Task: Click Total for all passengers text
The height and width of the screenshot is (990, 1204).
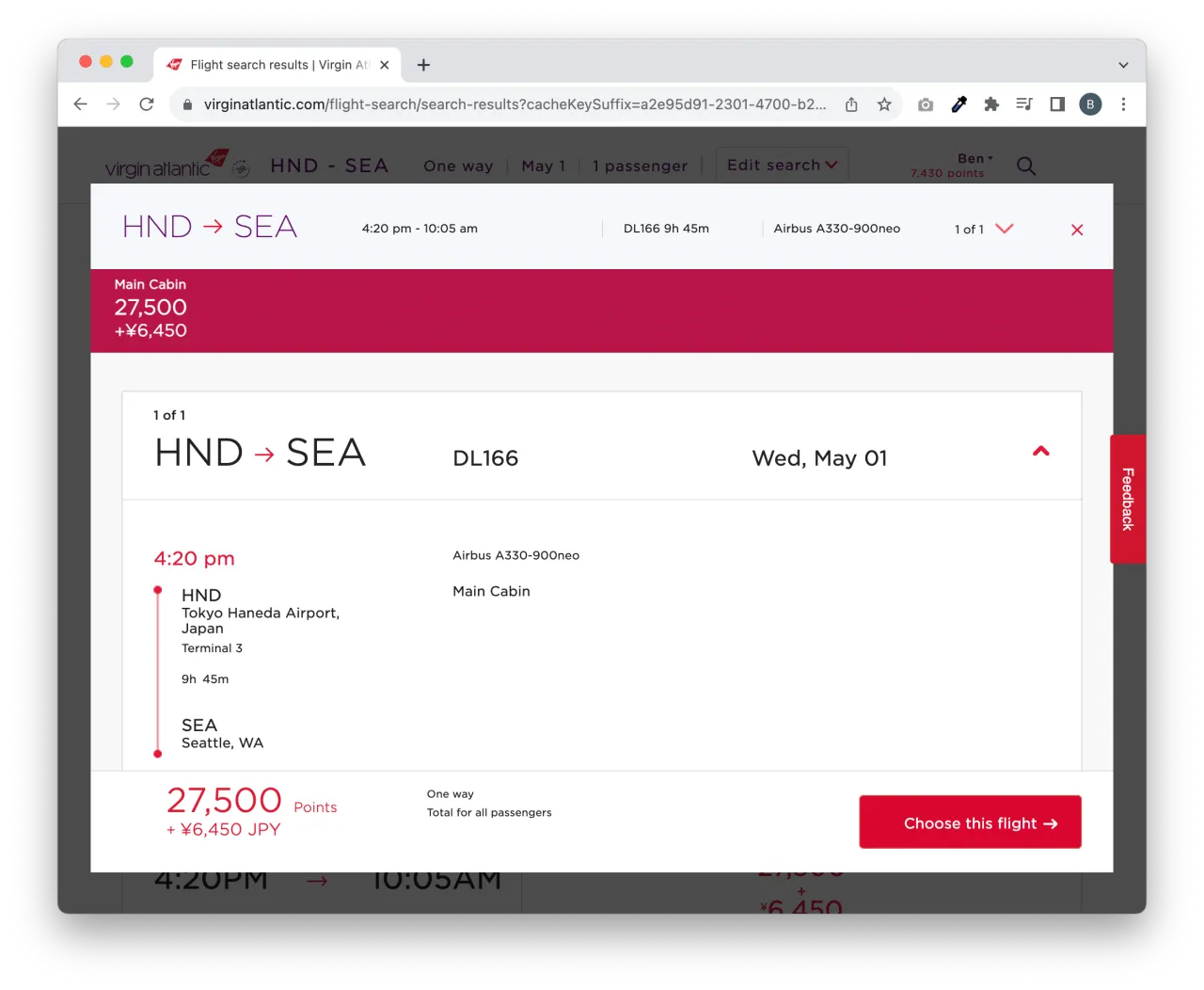Action: 489,812
